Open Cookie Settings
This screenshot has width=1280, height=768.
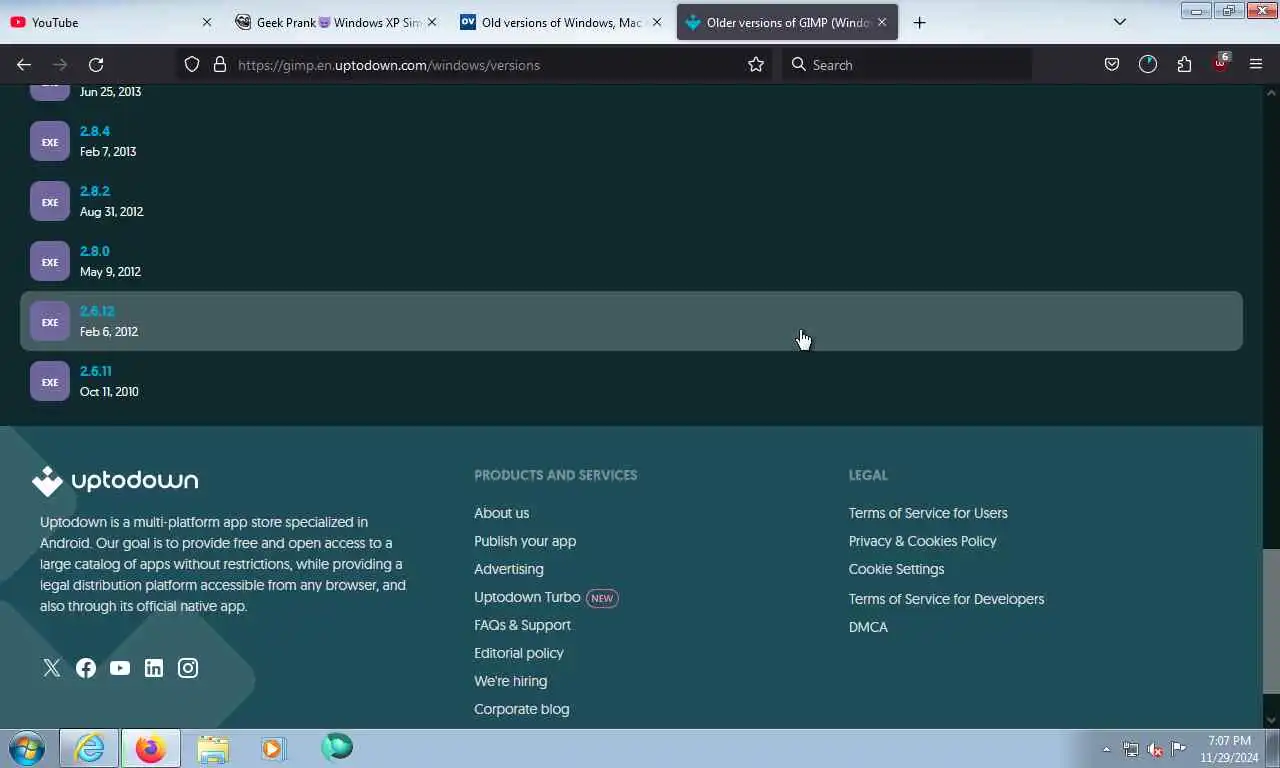896,569
